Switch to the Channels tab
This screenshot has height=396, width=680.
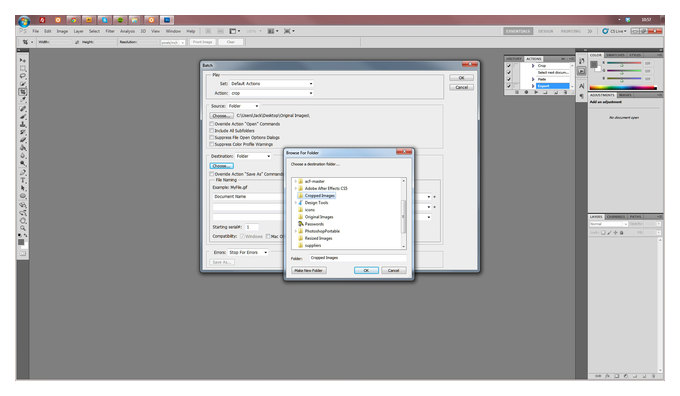615,216
